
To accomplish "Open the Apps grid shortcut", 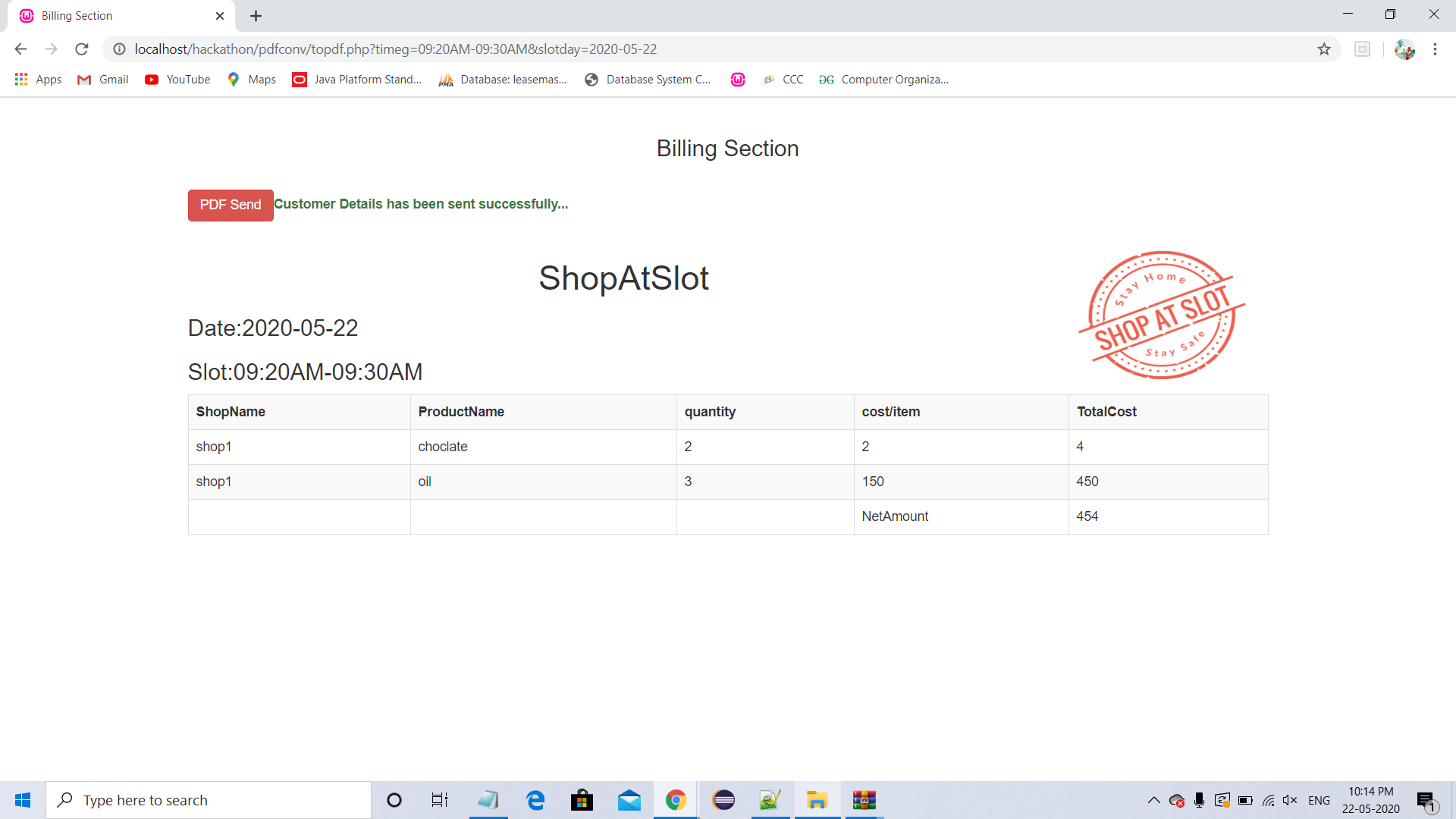I will [38, 80].
